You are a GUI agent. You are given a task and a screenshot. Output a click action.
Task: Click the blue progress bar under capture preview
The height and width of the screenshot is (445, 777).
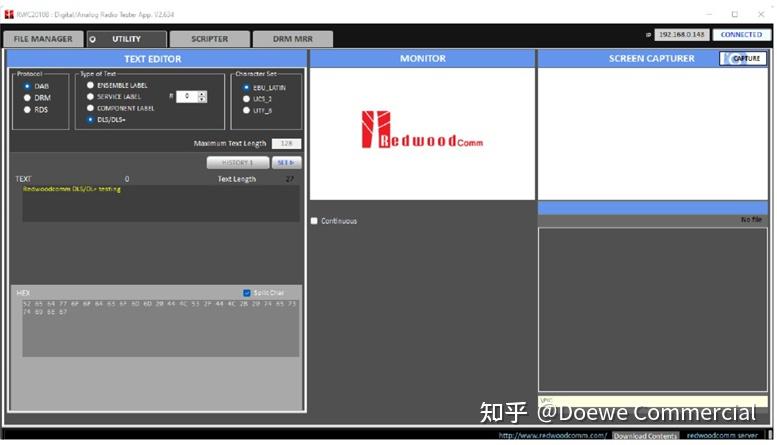[x=653, y=208]
